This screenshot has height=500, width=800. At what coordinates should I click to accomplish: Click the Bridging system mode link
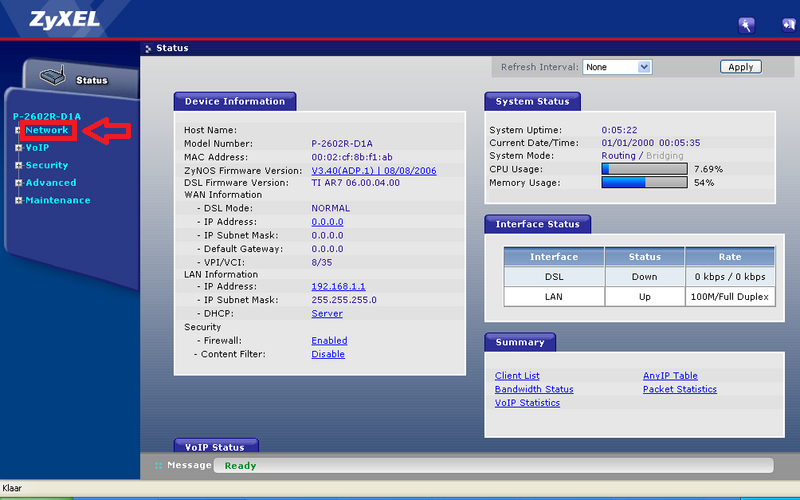click(x=664, y=156)
